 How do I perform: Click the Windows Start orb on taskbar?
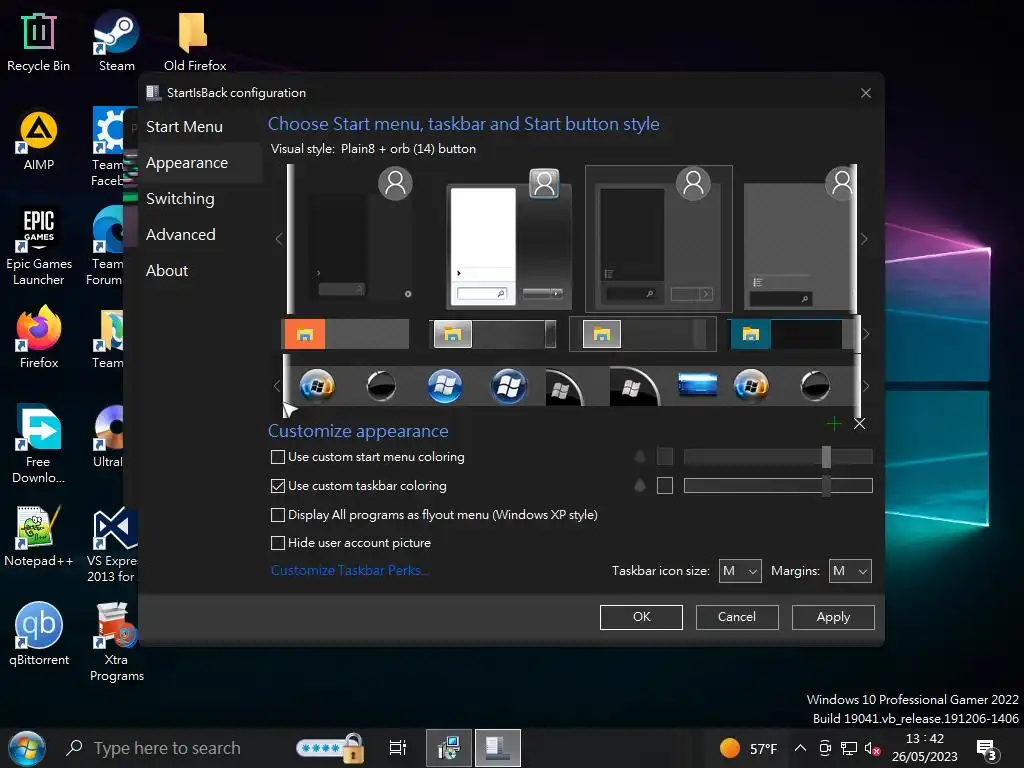tap(27, 748)
